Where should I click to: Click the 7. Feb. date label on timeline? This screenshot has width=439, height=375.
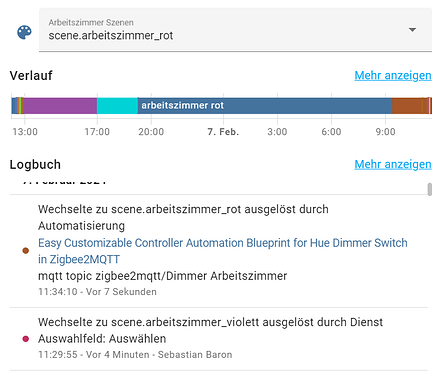pos(223,132)
